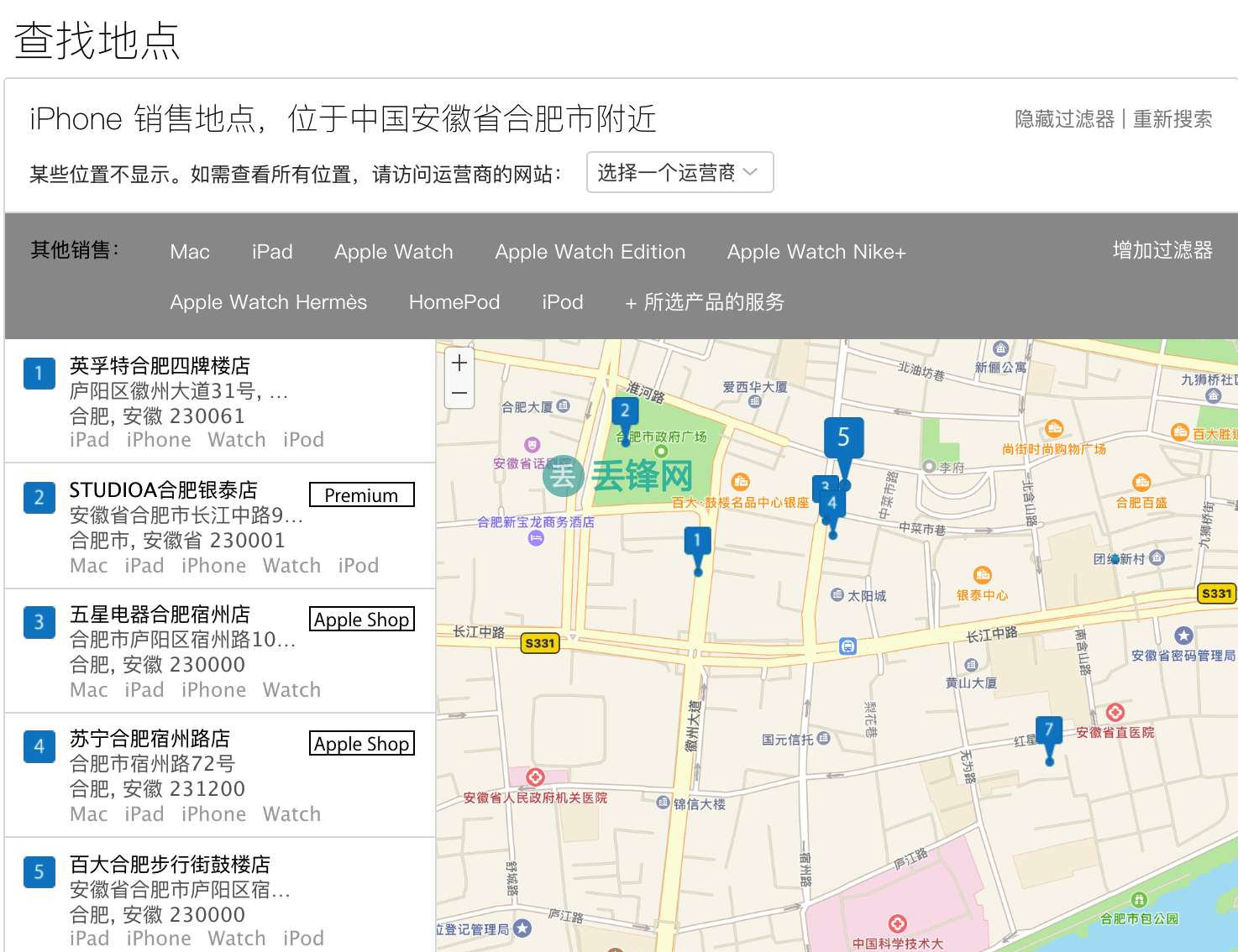Click the 安徽省人民政府机关医院 hospital icon
Viewport: 1238px width, 952px height.
(536, 777)
